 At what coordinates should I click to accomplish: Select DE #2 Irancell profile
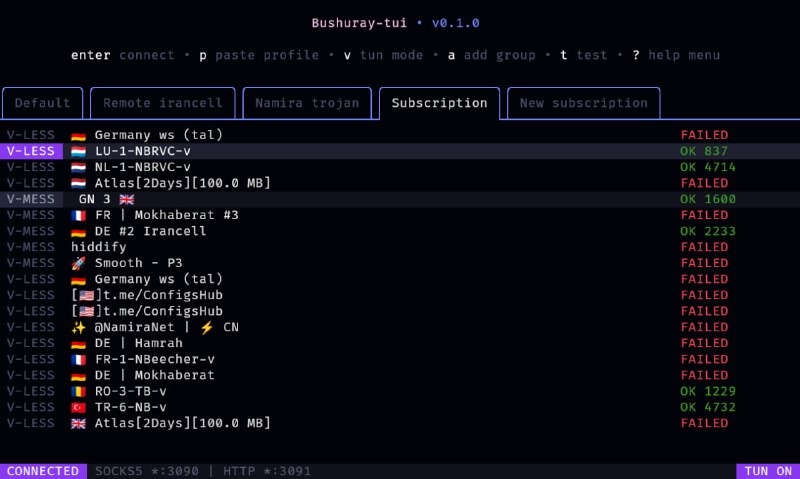pyautogui.click(x=400, y=231)
